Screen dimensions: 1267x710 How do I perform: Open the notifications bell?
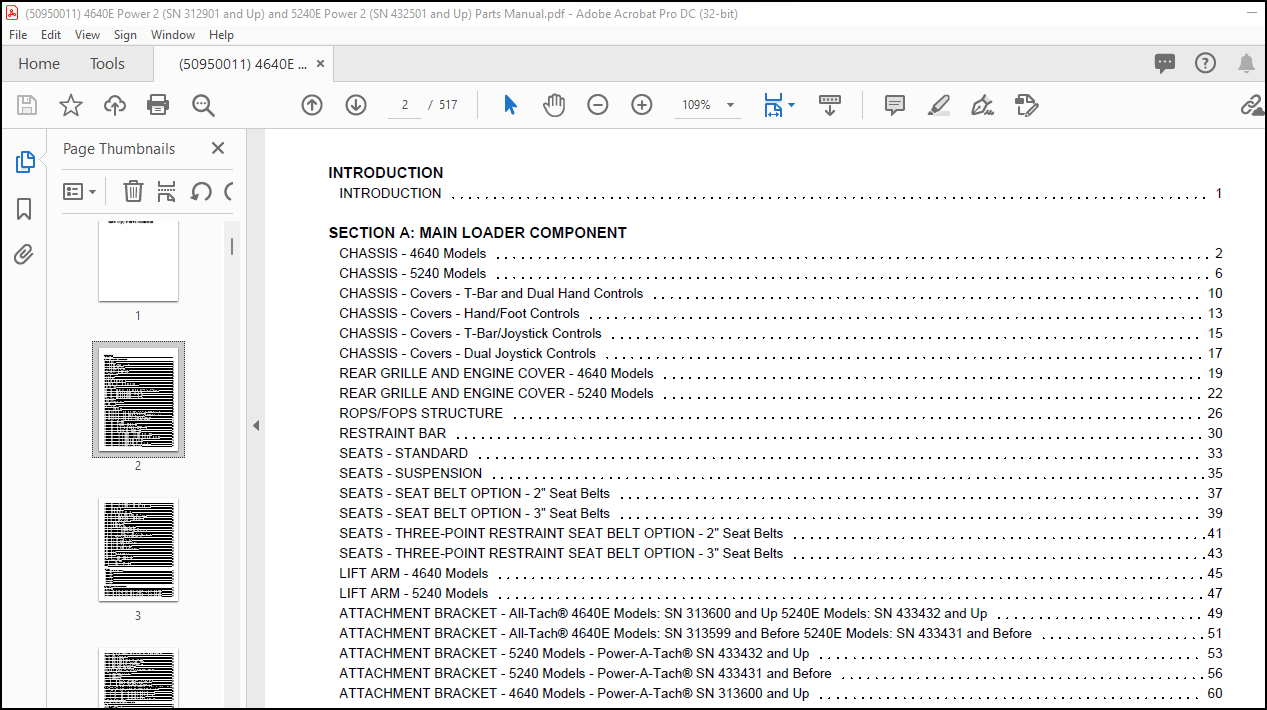1246,63
